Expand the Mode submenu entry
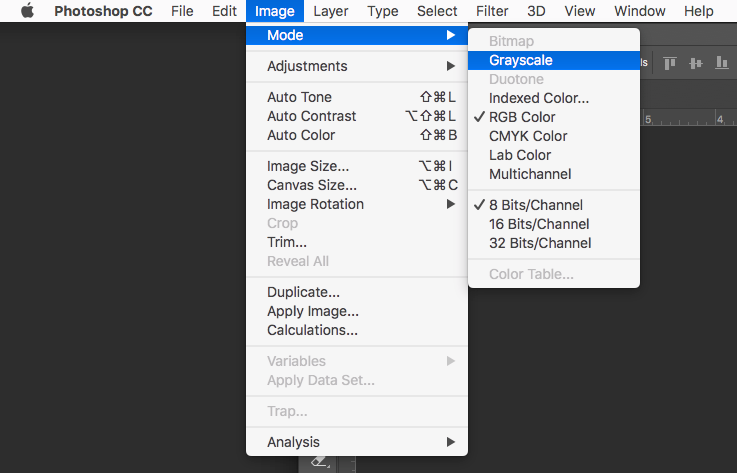 [357, 35]
